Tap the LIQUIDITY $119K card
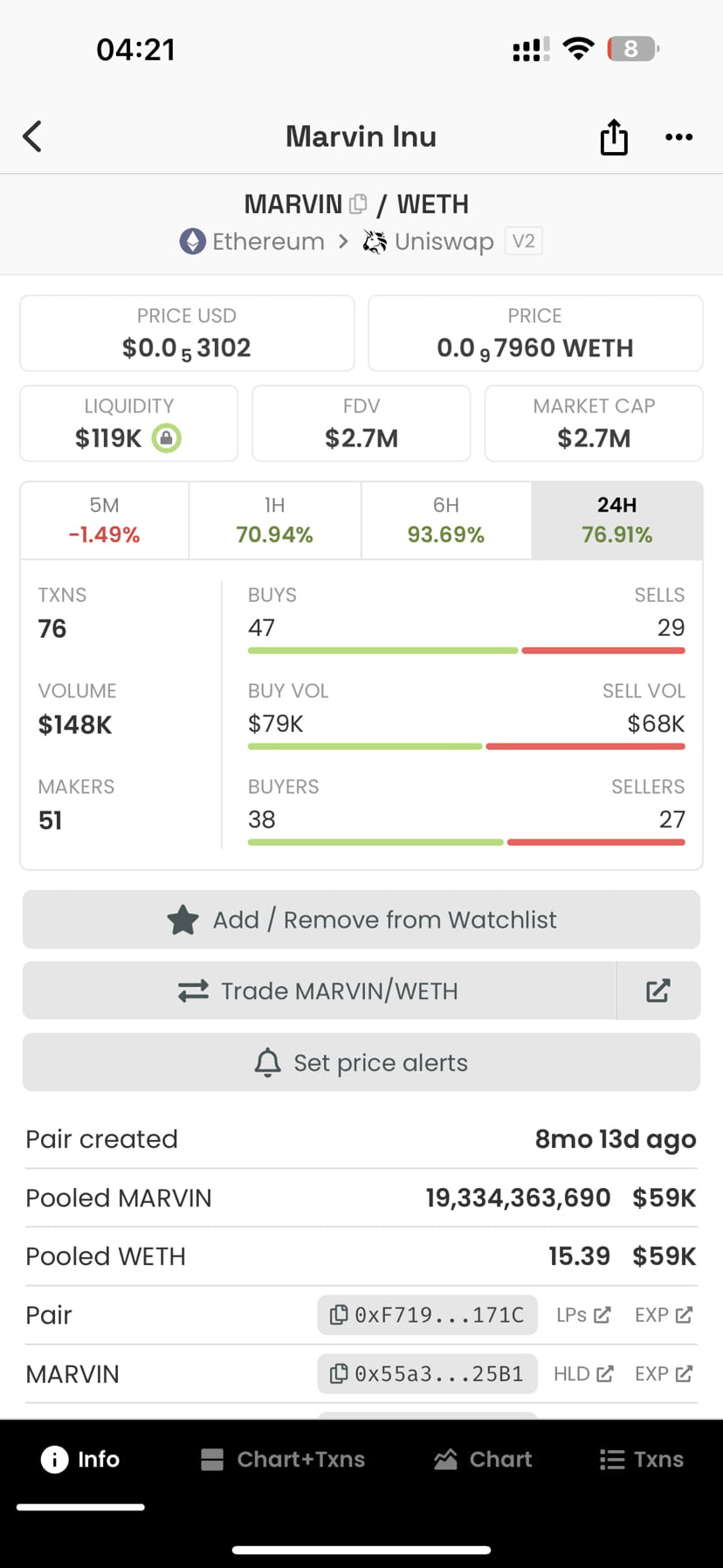The height and width of the screenshot is (1568, 723). click(129, 424)
